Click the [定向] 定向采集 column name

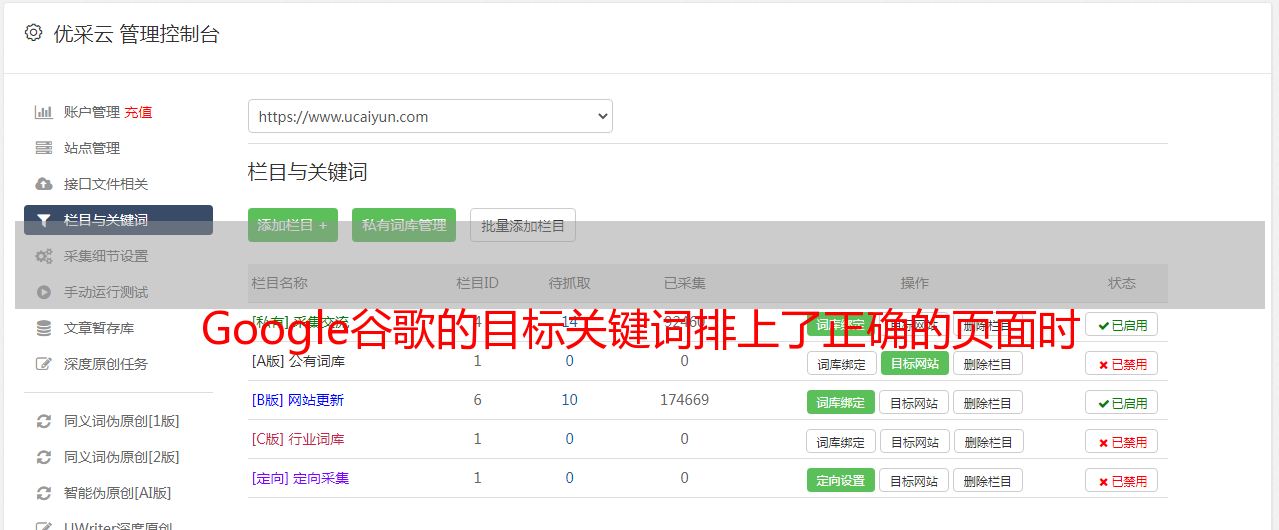click(x=300, y=478)
